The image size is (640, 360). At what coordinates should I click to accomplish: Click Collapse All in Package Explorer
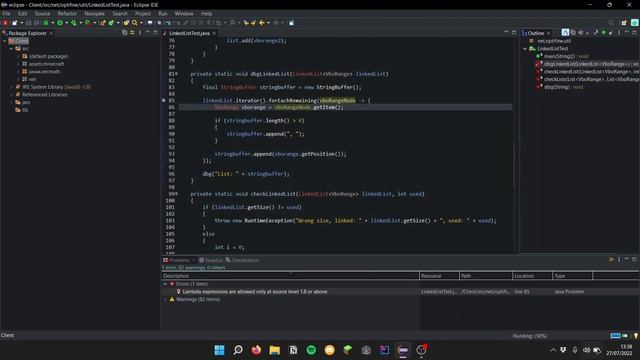pos(124,33)
